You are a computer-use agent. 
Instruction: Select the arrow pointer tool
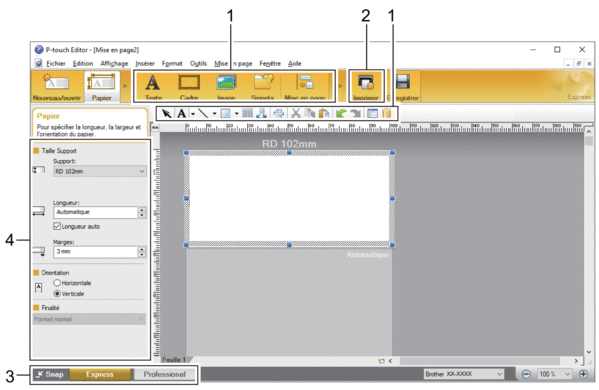[x=167, y=113]
